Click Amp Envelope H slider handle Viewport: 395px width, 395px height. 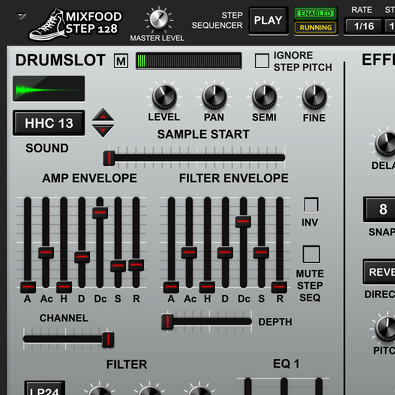point(64,287)
